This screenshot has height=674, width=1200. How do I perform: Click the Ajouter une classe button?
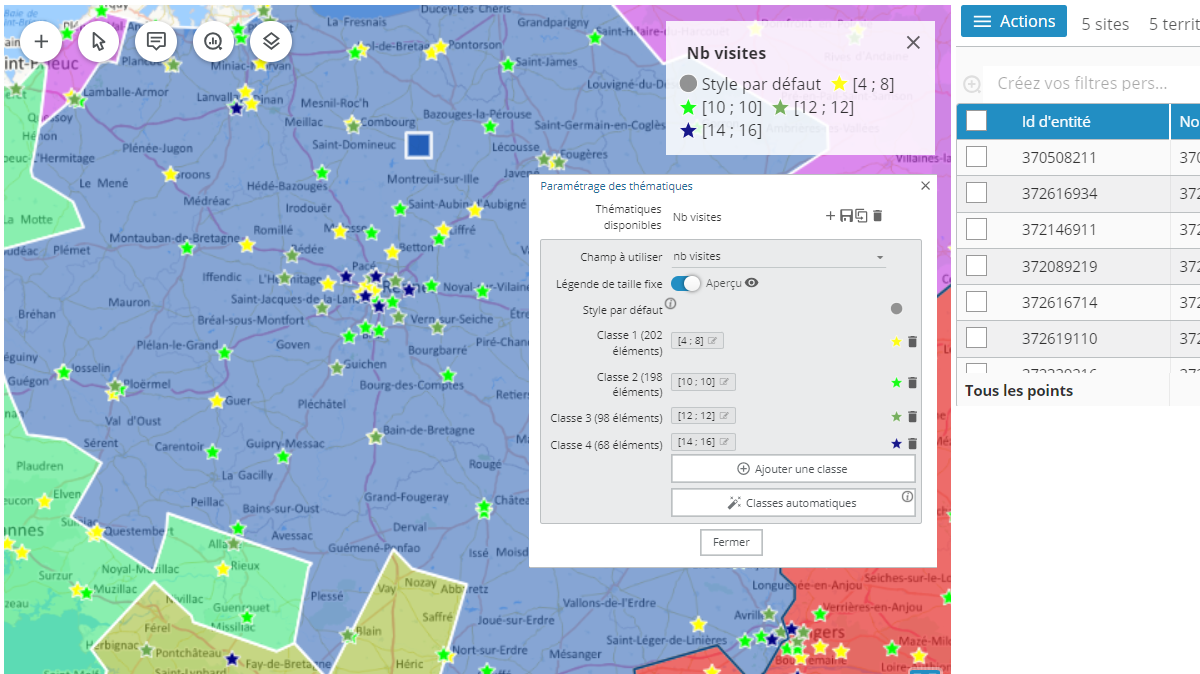tap(793, 469)
